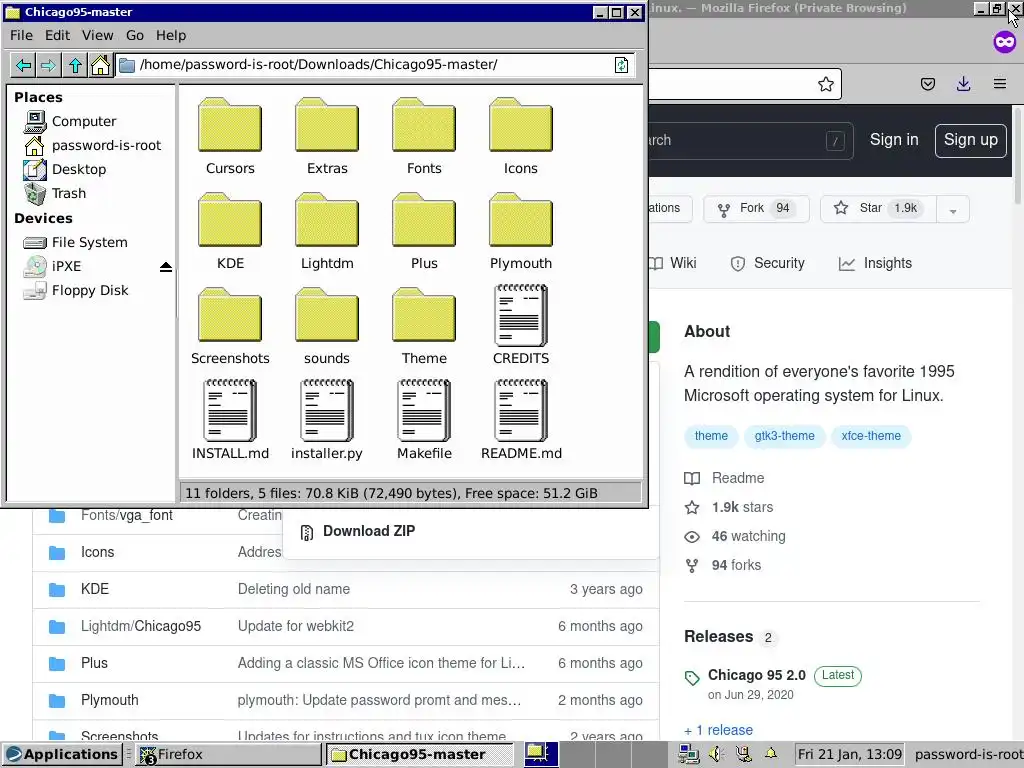Click the notification bell in system tray

771,755
